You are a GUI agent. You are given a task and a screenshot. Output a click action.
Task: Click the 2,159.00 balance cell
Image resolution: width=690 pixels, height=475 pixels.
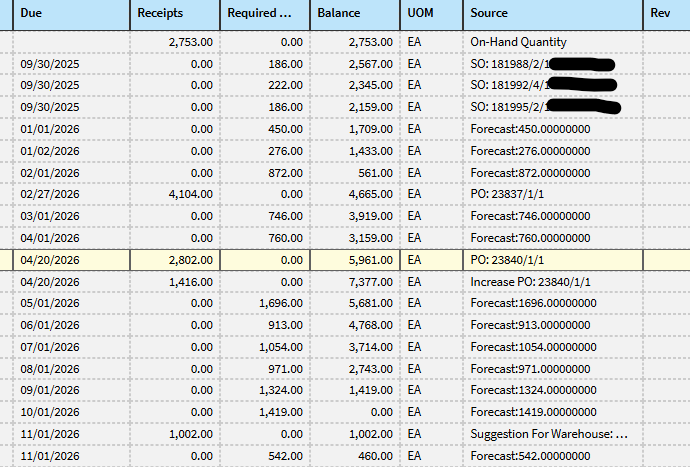pyautogui.click(x=355, y=107)
